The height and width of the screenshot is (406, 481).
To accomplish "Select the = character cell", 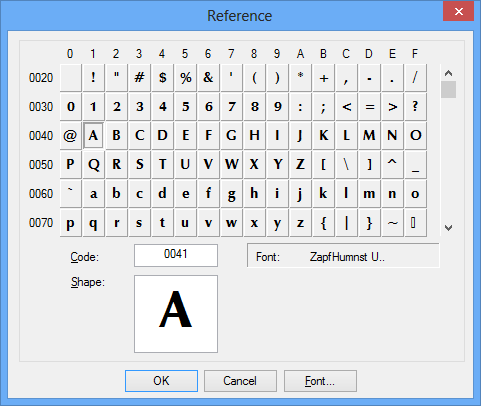I will click(369, 107).
